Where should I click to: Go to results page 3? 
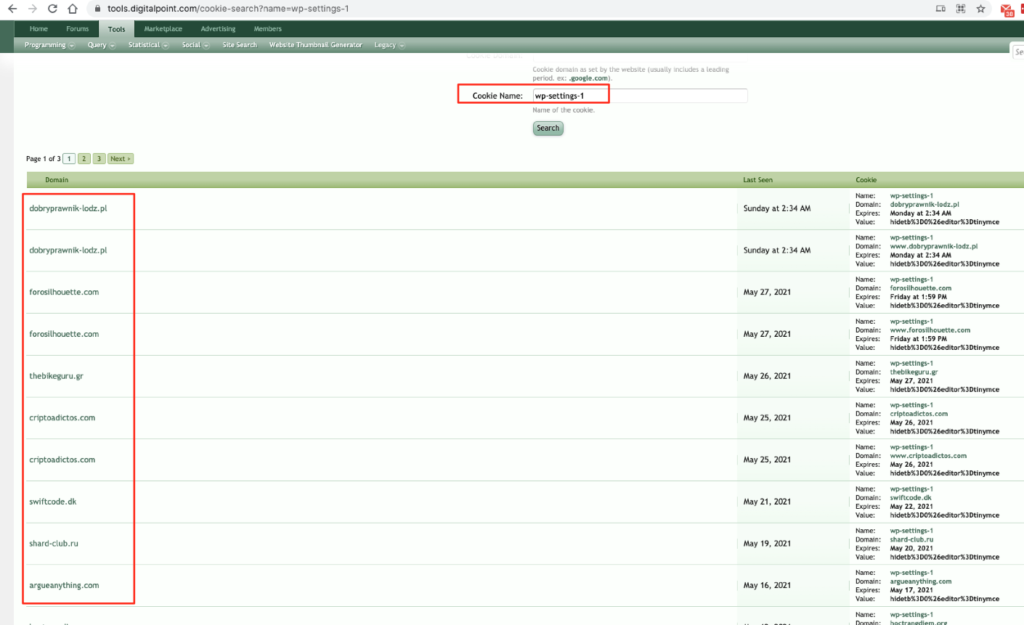pyautogui.click(x=99, y=159)
